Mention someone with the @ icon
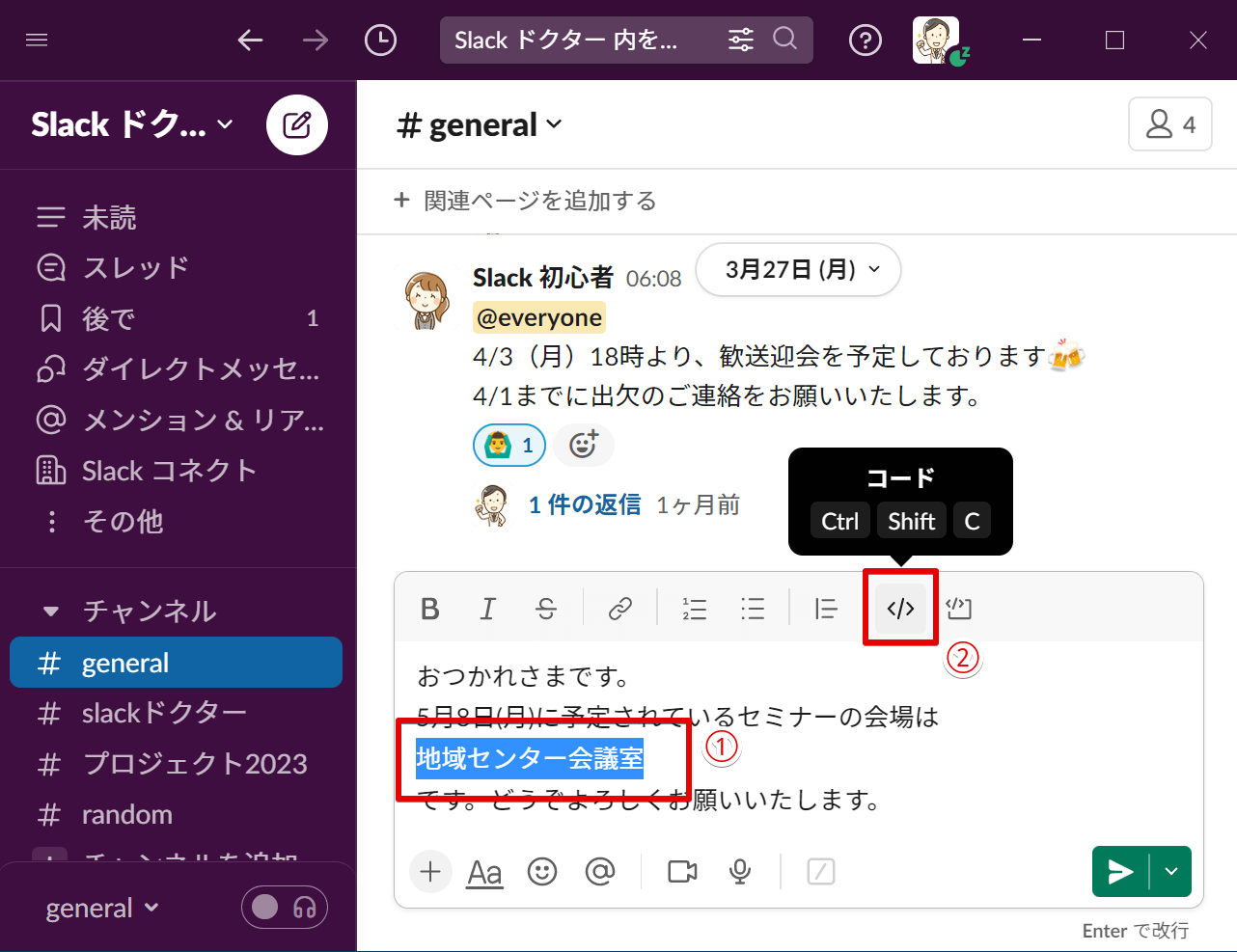This screenshot has width=1237, height=952. tap(600, 871)
